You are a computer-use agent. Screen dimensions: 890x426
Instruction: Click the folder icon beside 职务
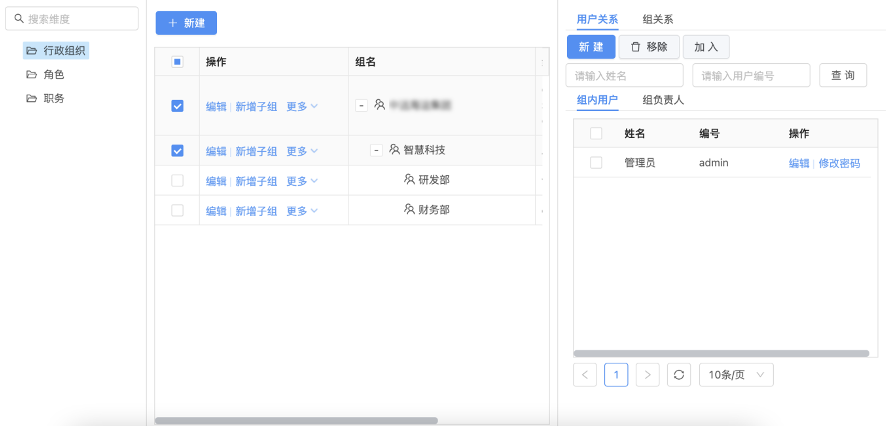point(32,98)
